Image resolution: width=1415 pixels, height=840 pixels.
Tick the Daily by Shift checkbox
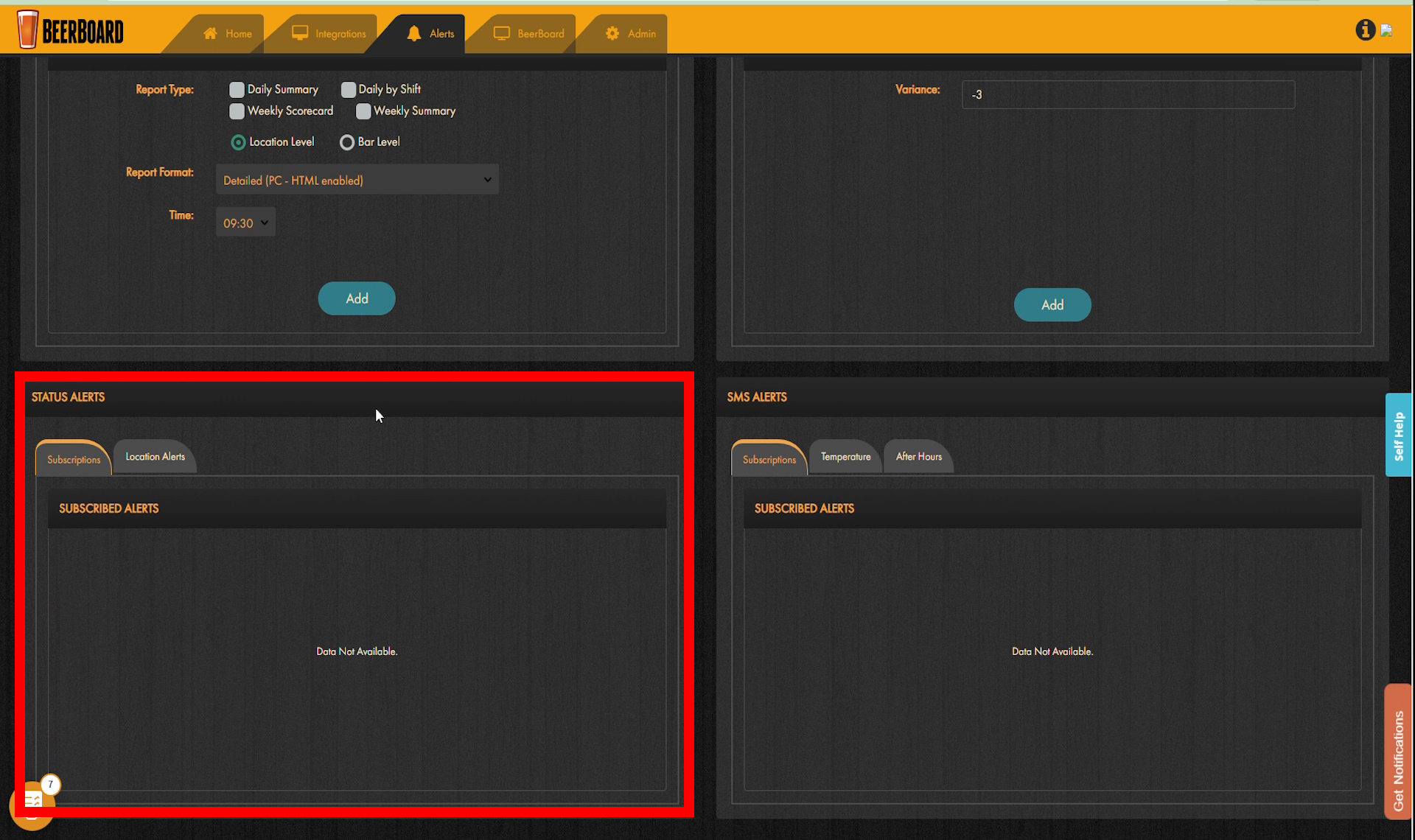tap(348, 90)
